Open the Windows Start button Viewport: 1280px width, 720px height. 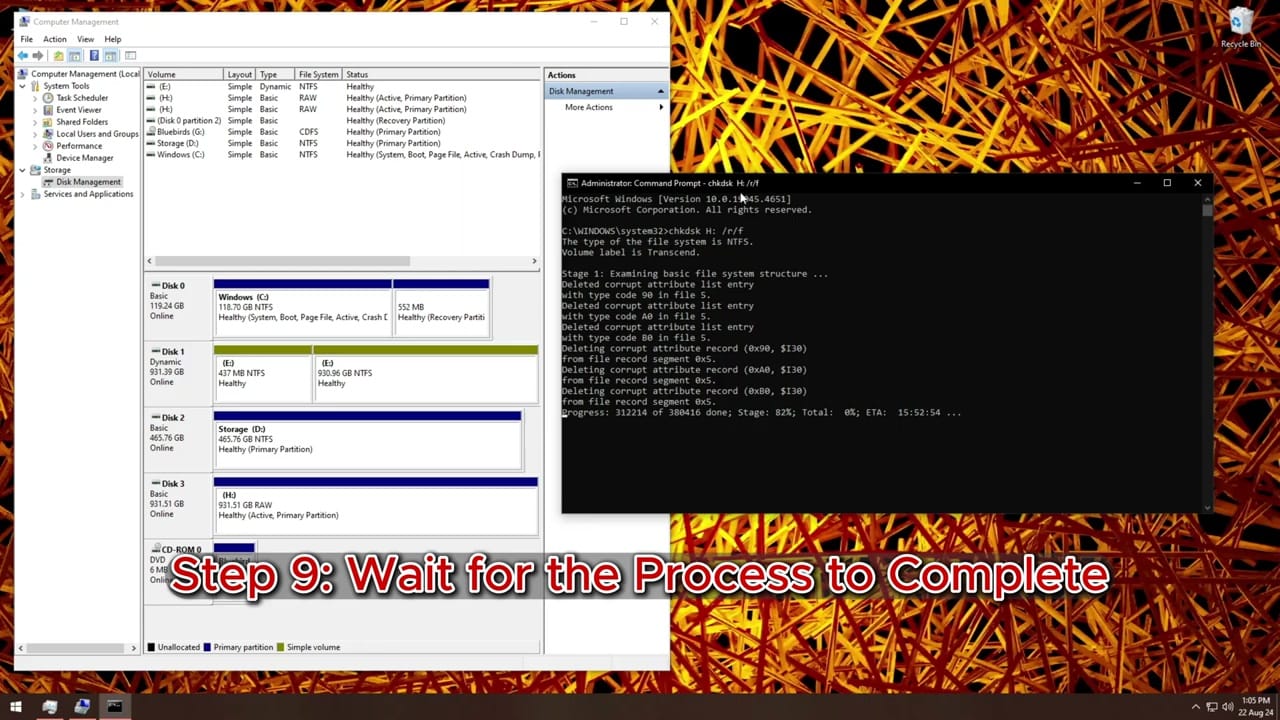point(16,707)
